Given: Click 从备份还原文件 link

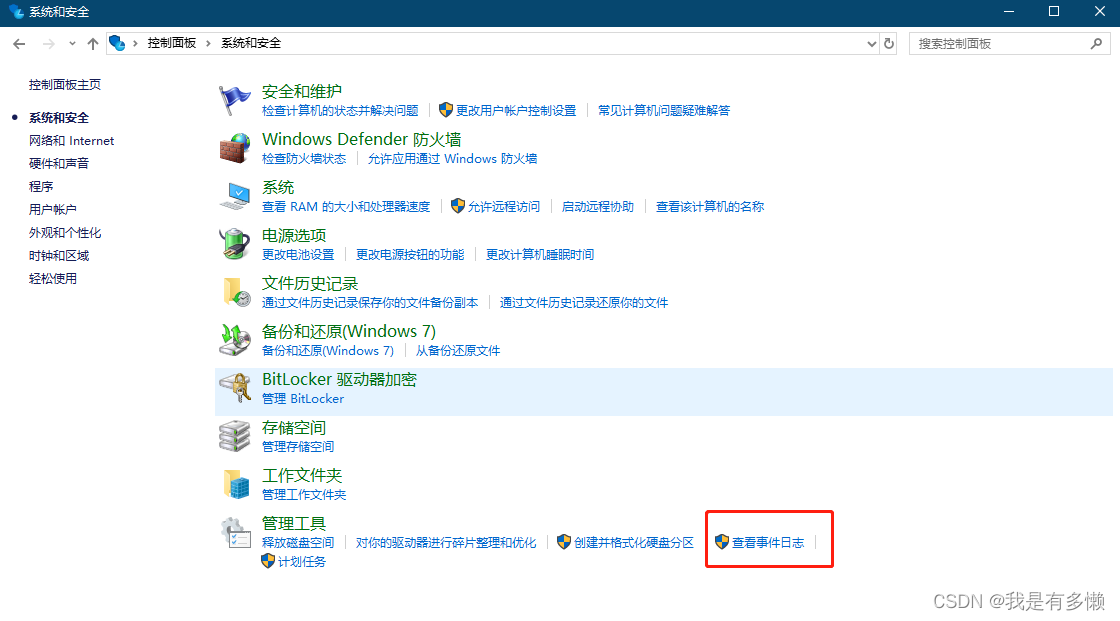Looking at the screenshot, I should click(458, 351).
